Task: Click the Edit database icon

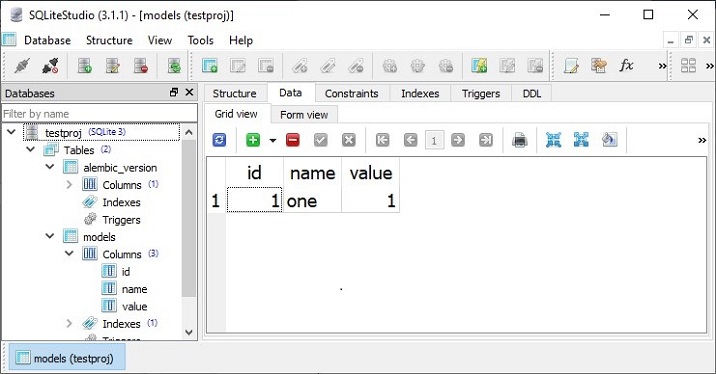Action: (x=112, y=66)
